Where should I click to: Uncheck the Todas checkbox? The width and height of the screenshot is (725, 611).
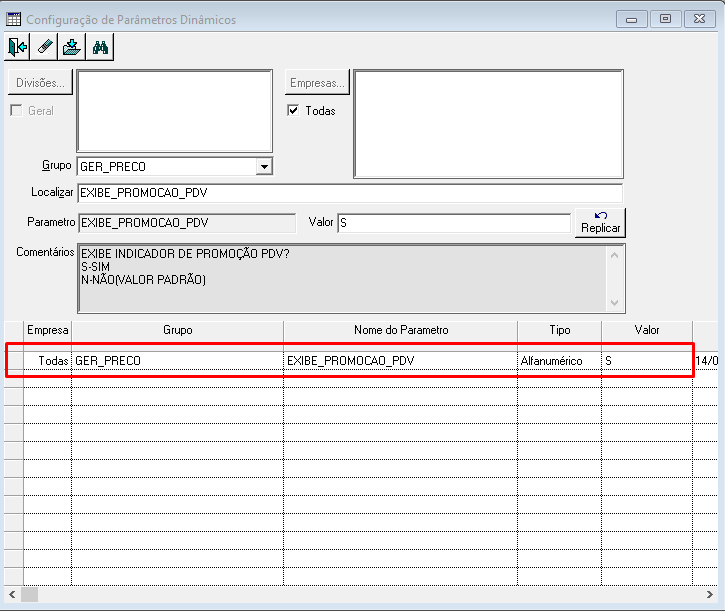[293, 111]
